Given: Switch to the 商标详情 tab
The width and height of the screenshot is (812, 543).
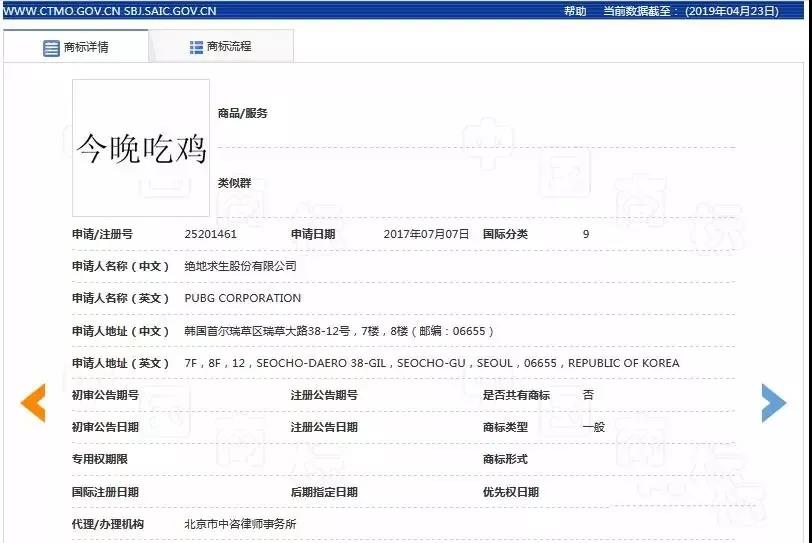Looking at the screenshot, I should pos(76,47).
